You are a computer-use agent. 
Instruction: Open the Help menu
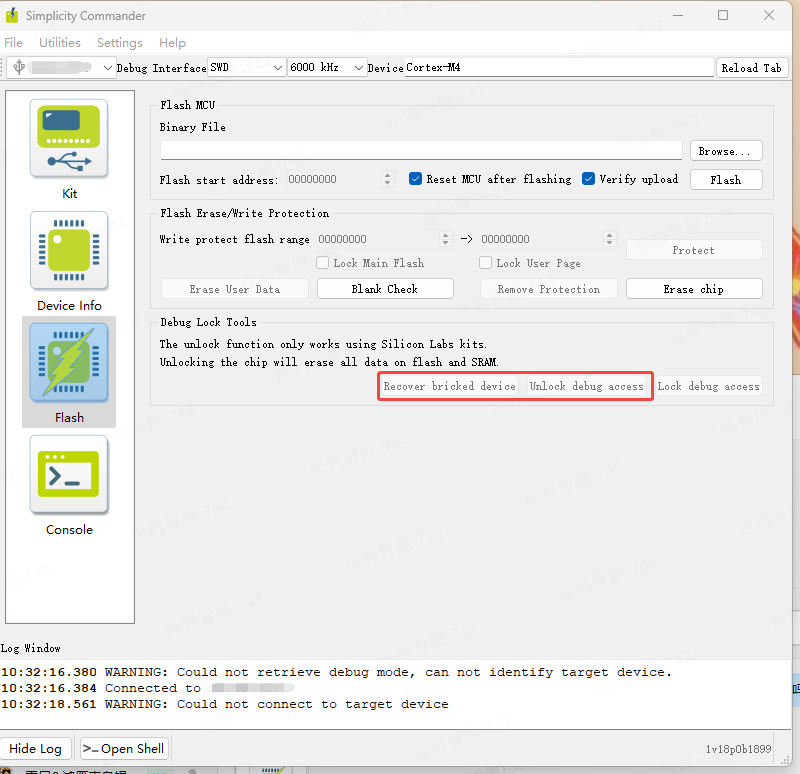172,42
